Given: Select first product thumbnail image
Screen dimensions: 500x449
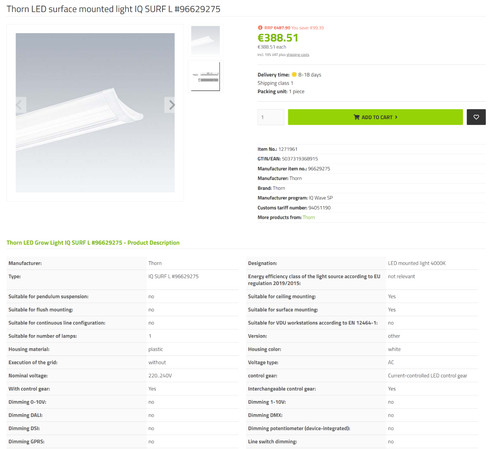Looking at the screenshot, I should coord(205,40).
